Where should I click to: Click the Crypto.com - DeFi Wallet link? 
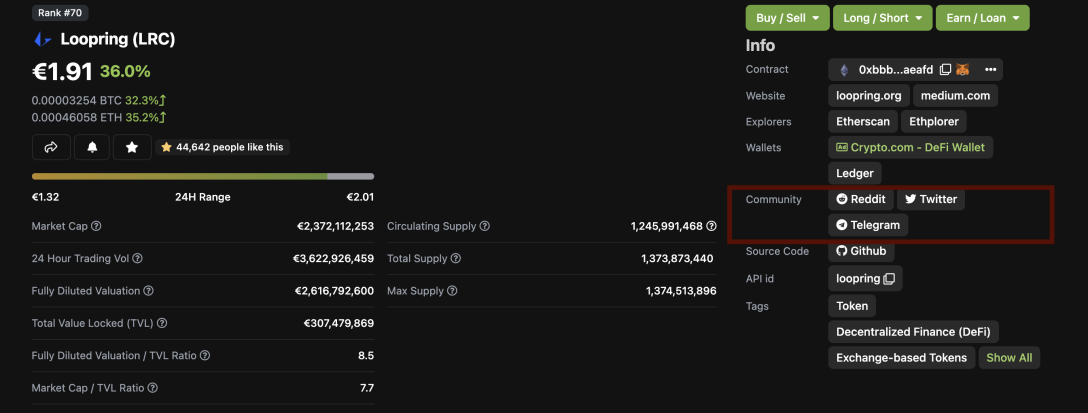pyautogui.click(x=910, y=147)
